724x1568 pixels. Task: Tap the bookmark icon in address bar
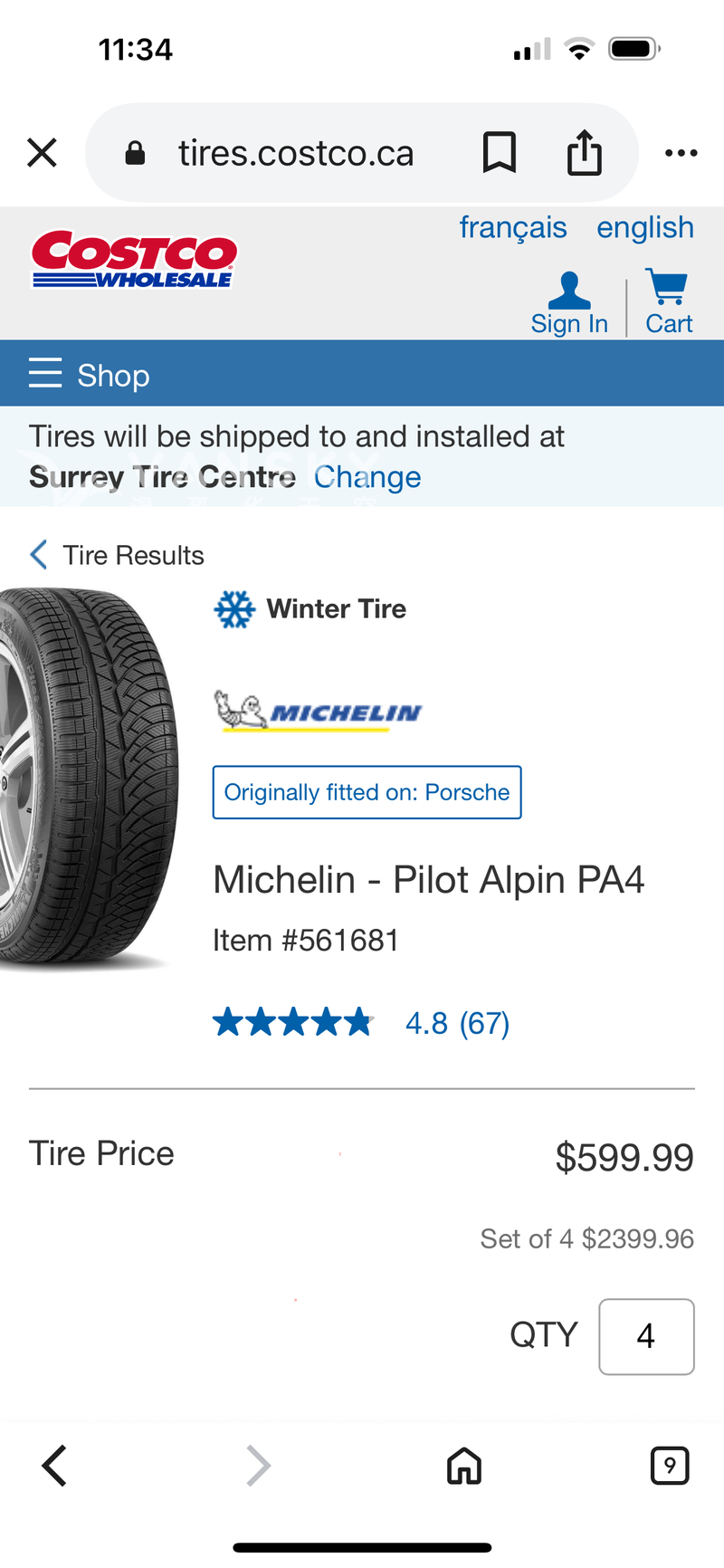[499, 152]
